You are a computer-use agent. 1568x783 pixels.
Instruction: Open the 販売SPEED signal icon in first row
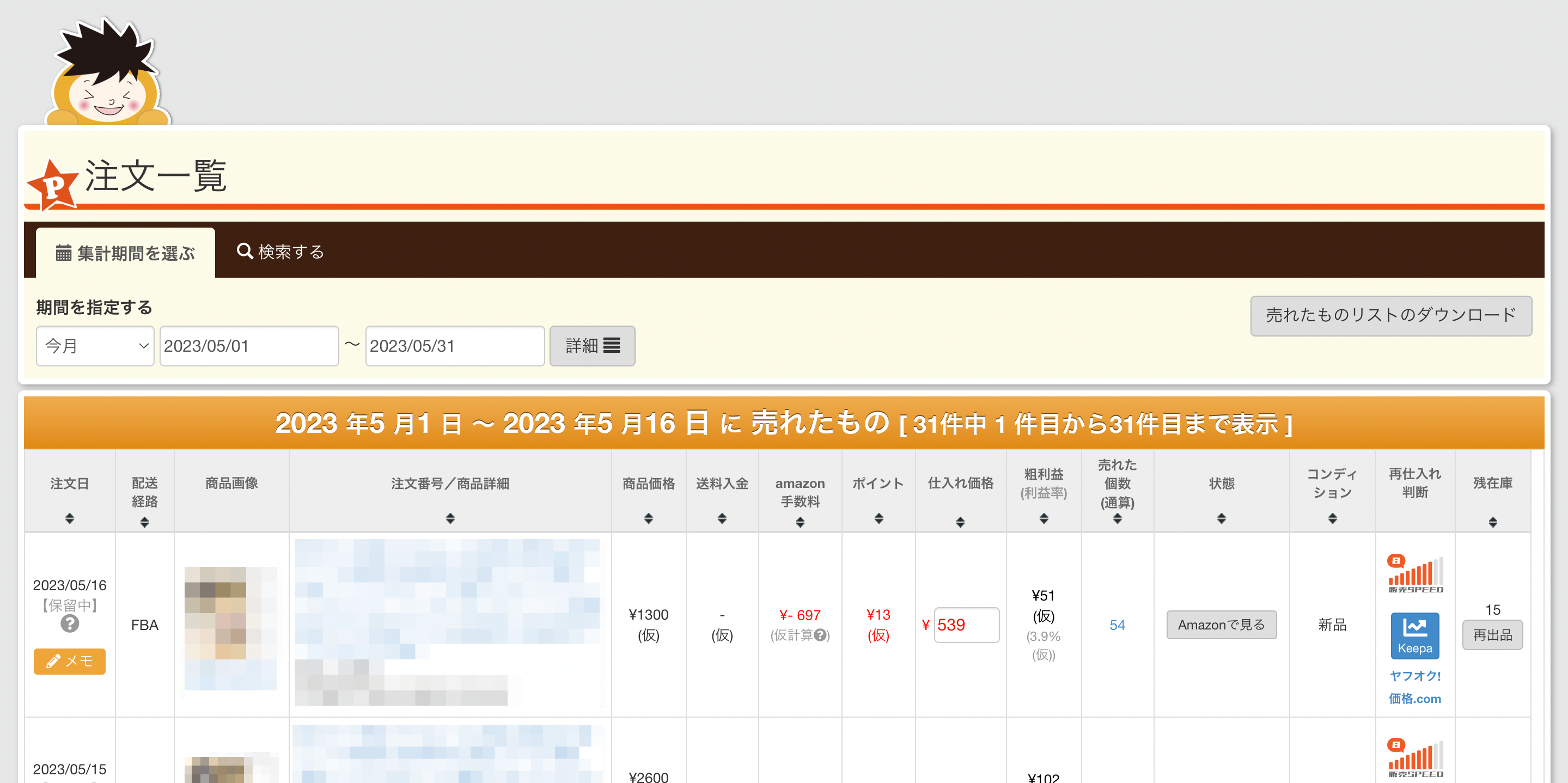click(x=1414, y=573)
